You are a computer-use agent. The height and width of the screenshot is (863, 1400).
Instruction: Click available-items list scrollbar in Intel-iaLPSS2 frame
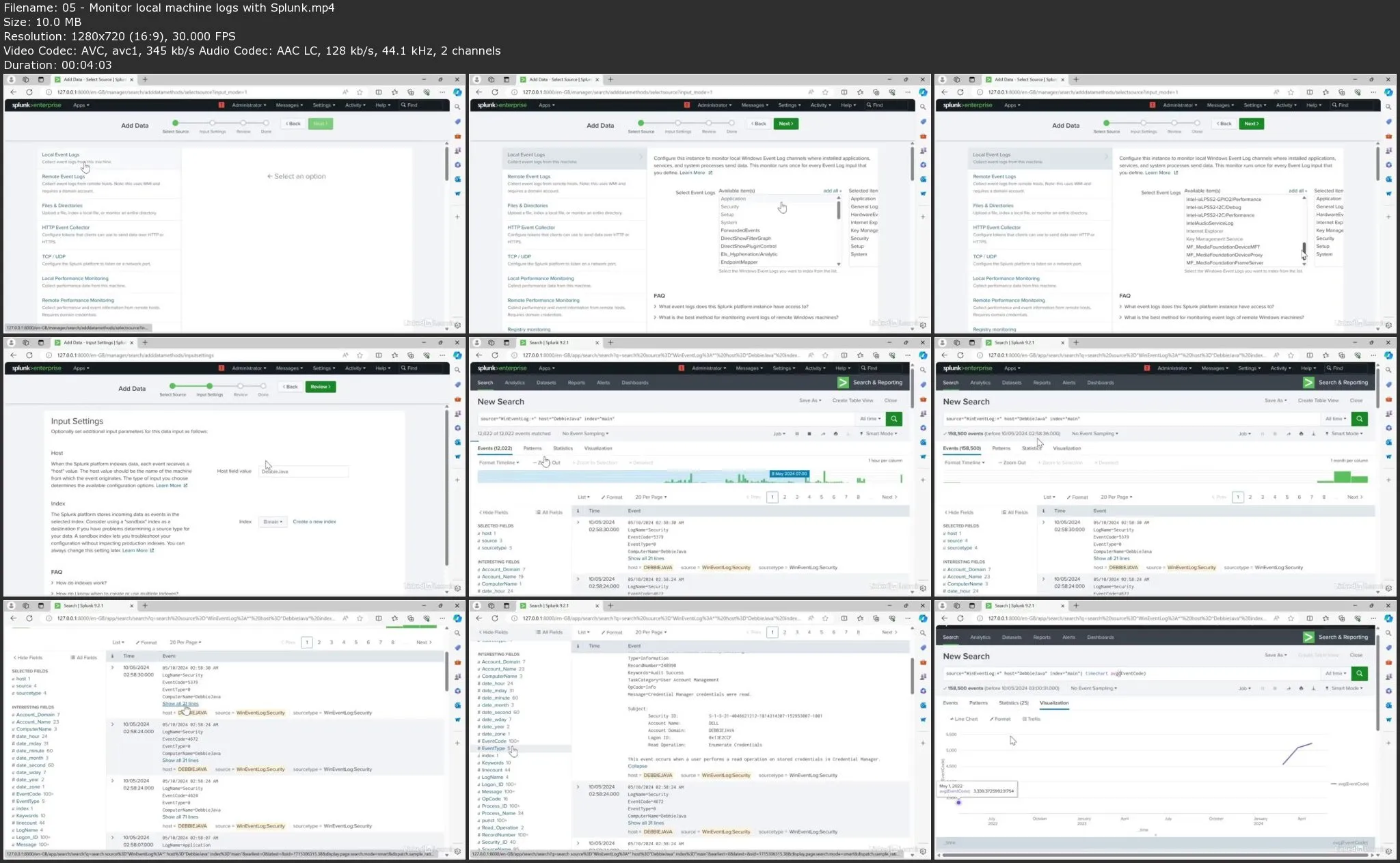point(1304,250)
